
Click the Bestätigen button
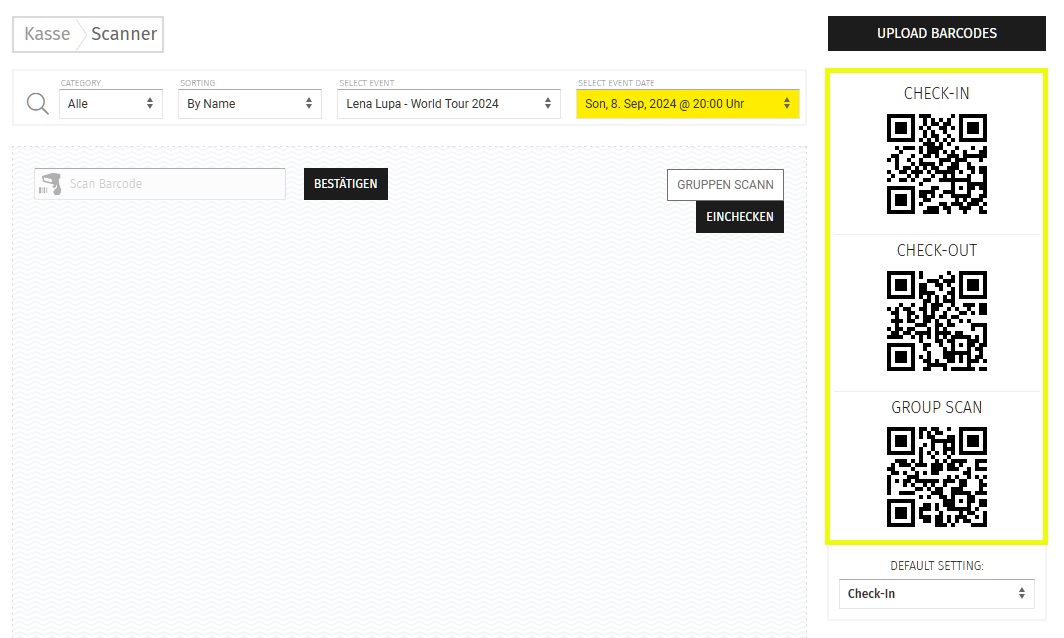click(345, 184)
